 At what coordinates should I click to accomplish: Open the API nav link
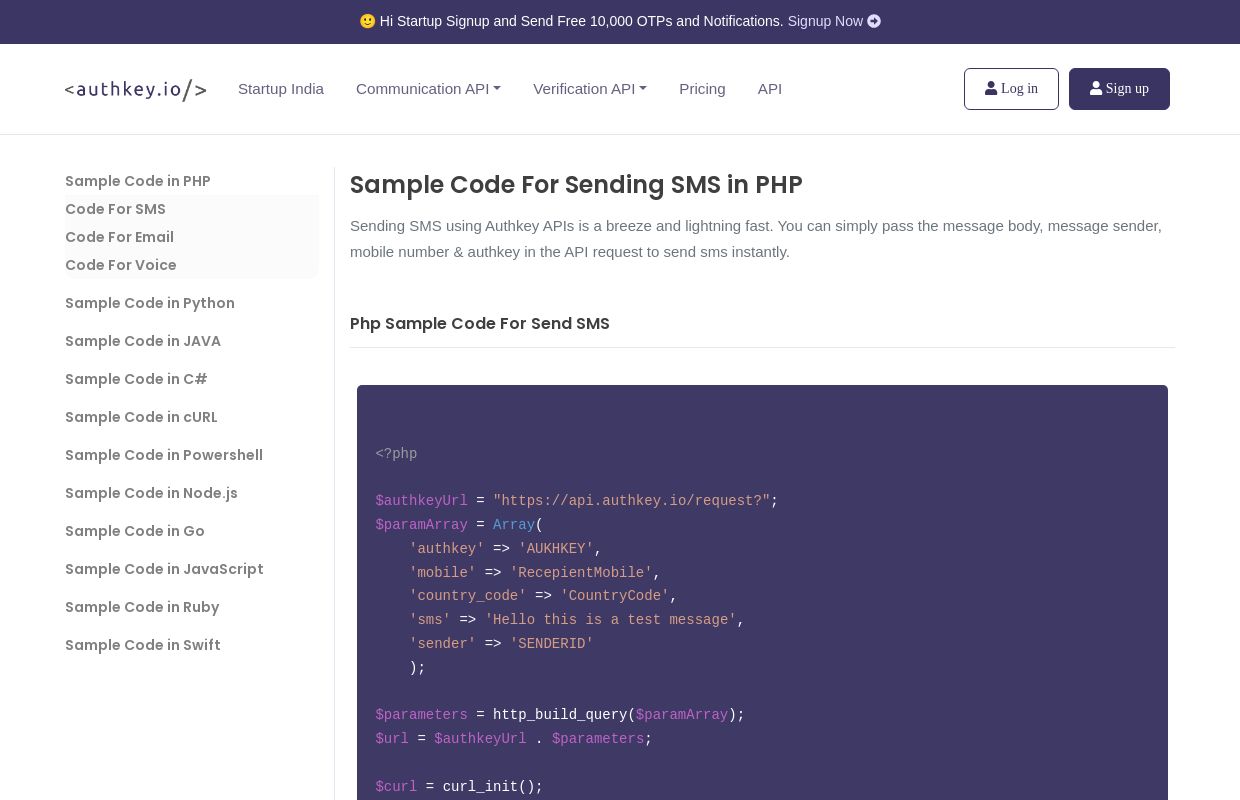click(770, 89)
